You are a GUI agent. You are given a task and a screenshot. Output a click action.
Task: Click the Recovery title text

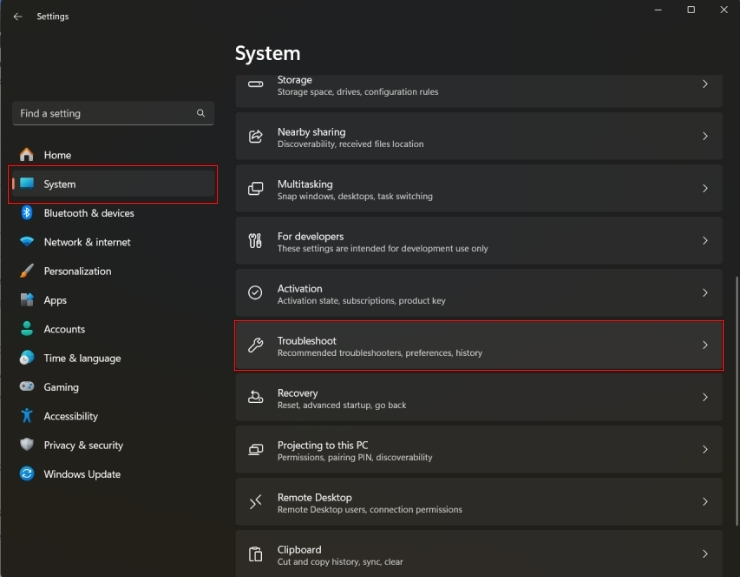point(297,393)
